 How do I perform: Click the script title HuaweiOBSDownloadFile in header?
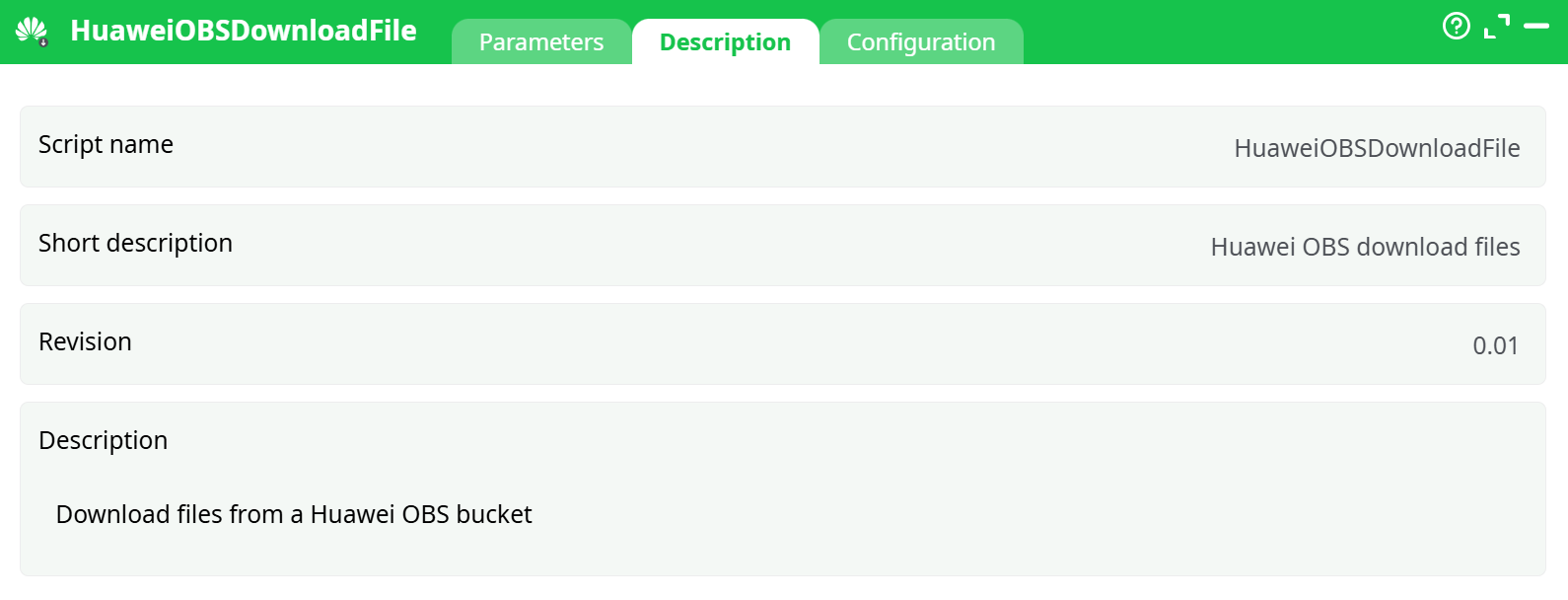[x=243, y=31]
